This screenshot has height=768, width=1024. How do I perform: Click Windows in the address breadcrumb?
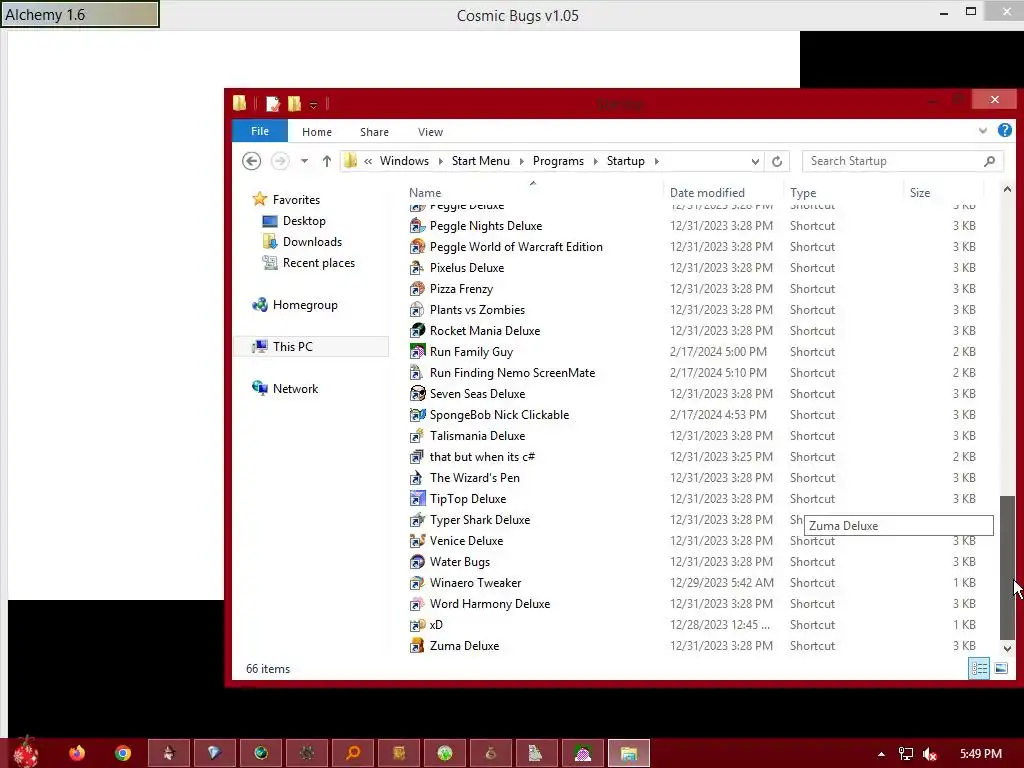[x=404, y=161]
